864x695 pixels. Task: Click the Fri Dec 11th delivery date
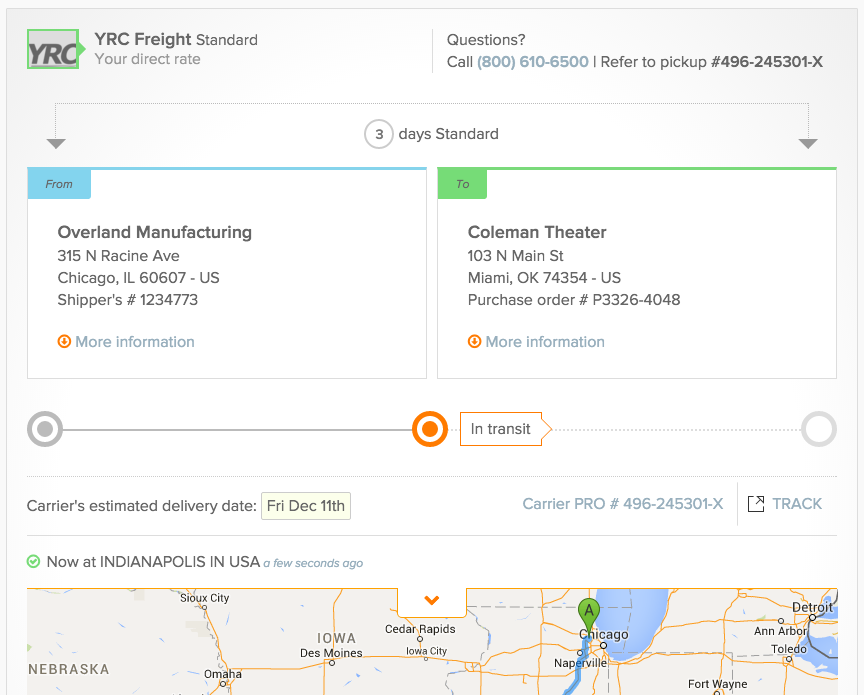(x=306, y=506)
